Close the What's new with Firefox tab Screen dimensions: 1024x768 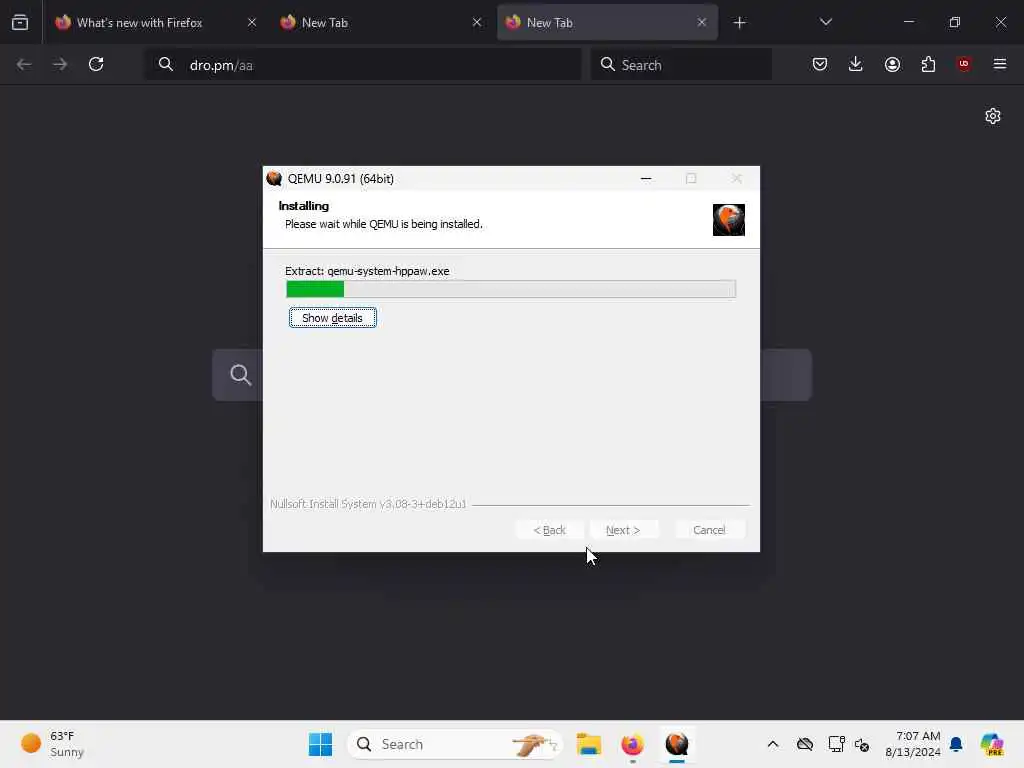click(252, 23)
